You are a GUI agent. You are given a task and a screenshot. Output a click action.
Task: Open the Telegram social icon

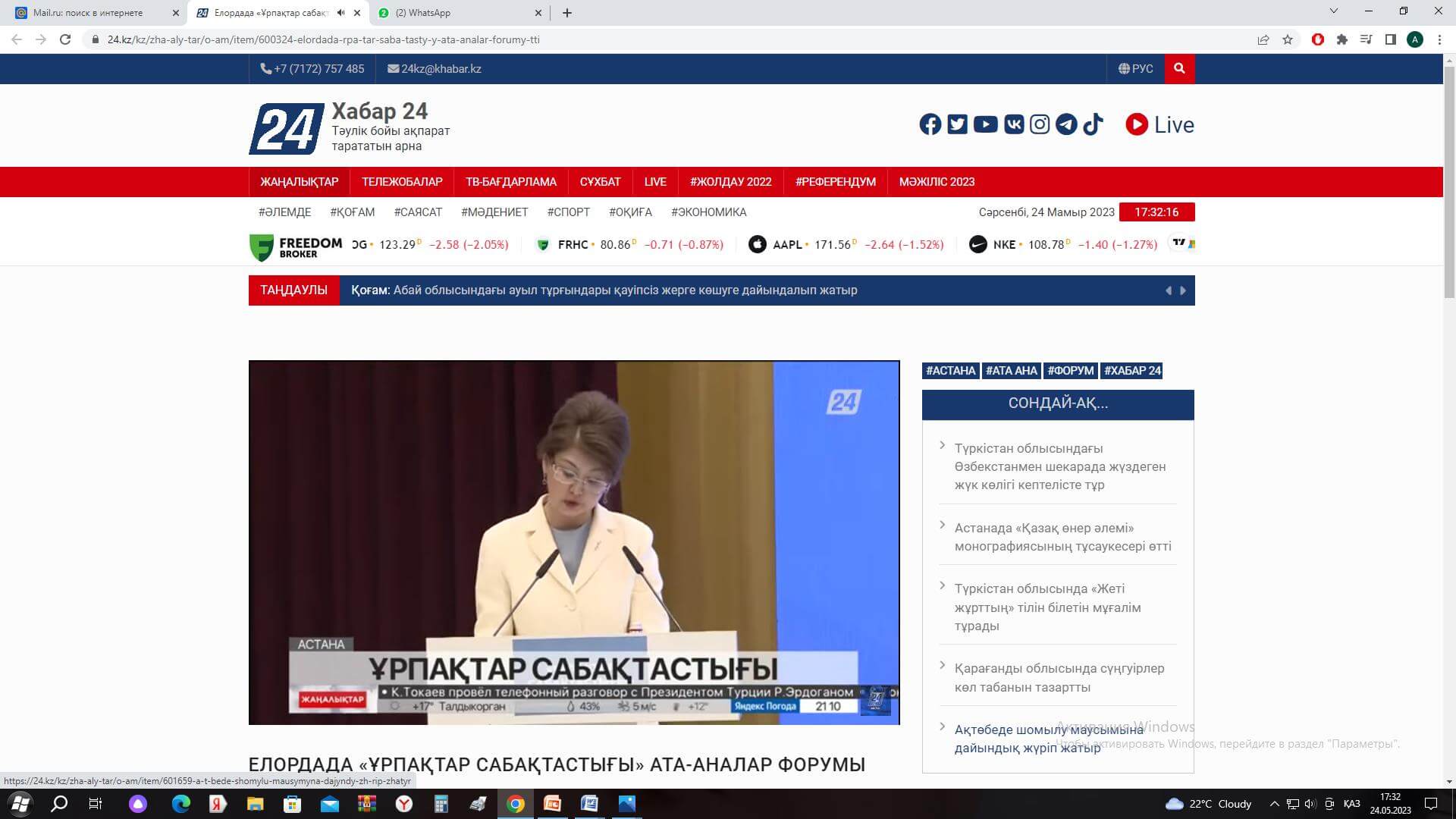coord(1066,124)
